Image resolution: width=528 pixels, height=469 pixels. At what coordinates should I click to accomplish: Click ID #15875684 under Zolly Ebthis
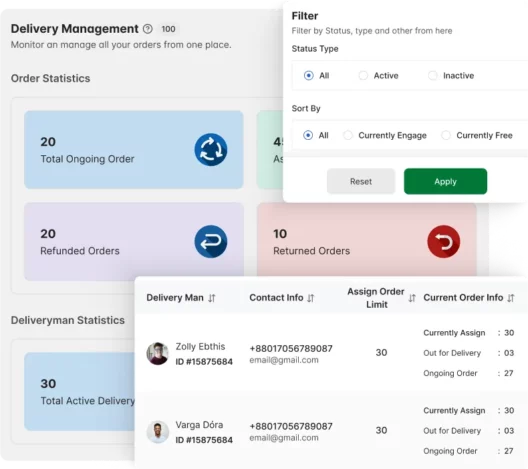pos(204,362)
